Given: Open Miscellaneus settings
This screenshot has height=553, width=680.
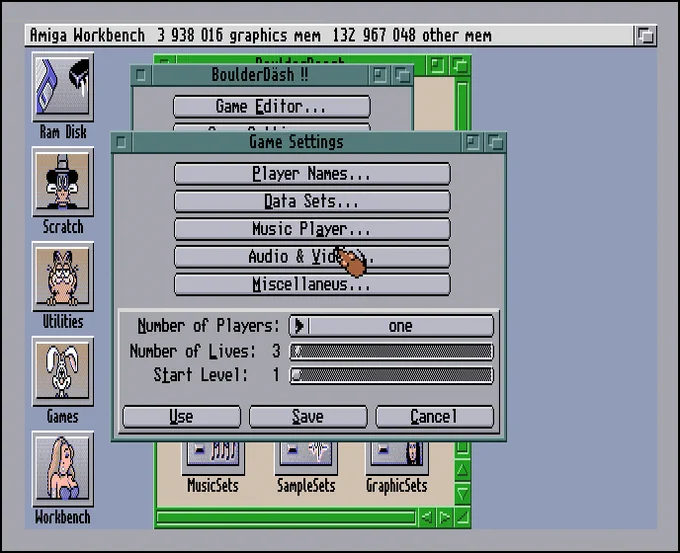Looking at the screenshot, I should pos(312,285).
